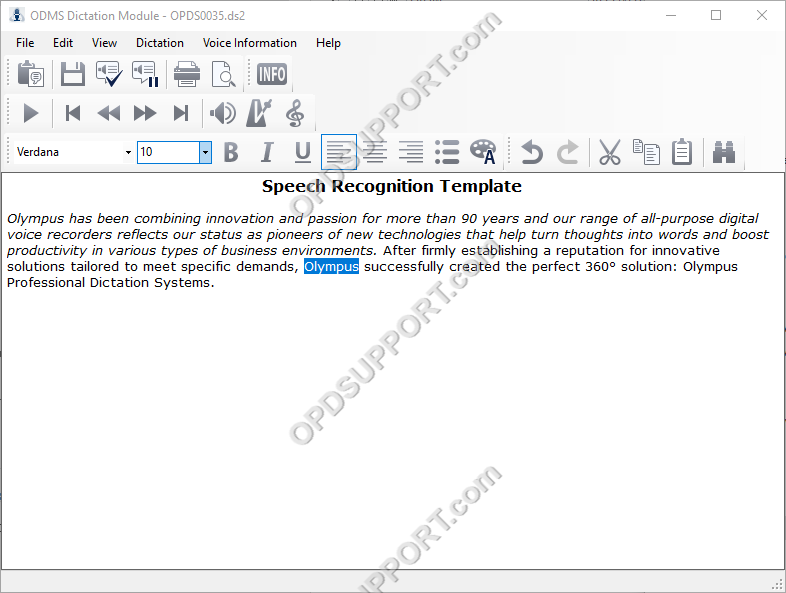Open the INFO button for dictation details
786x593 pixels.
272,74
